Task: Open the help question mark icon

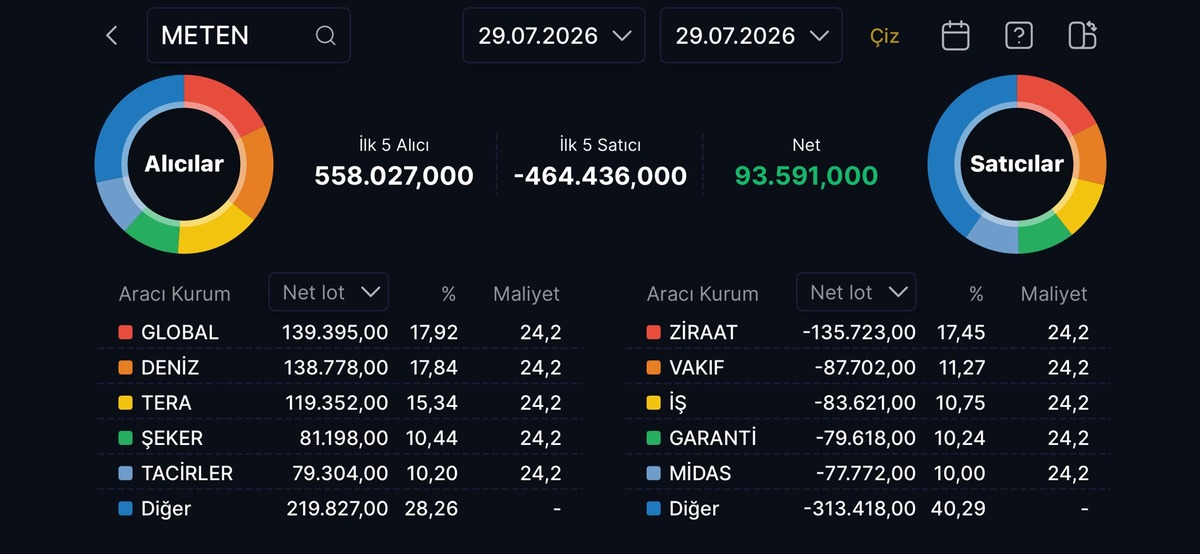Action: pos(1018,36)
